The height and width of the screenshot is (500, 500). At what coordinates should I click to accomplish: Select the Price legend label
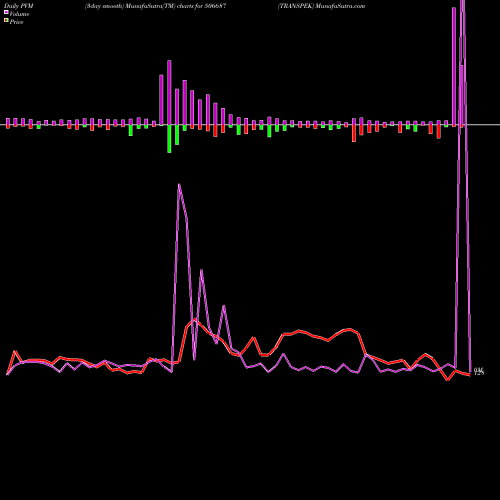pyautogui.click(x=16, y=22)
